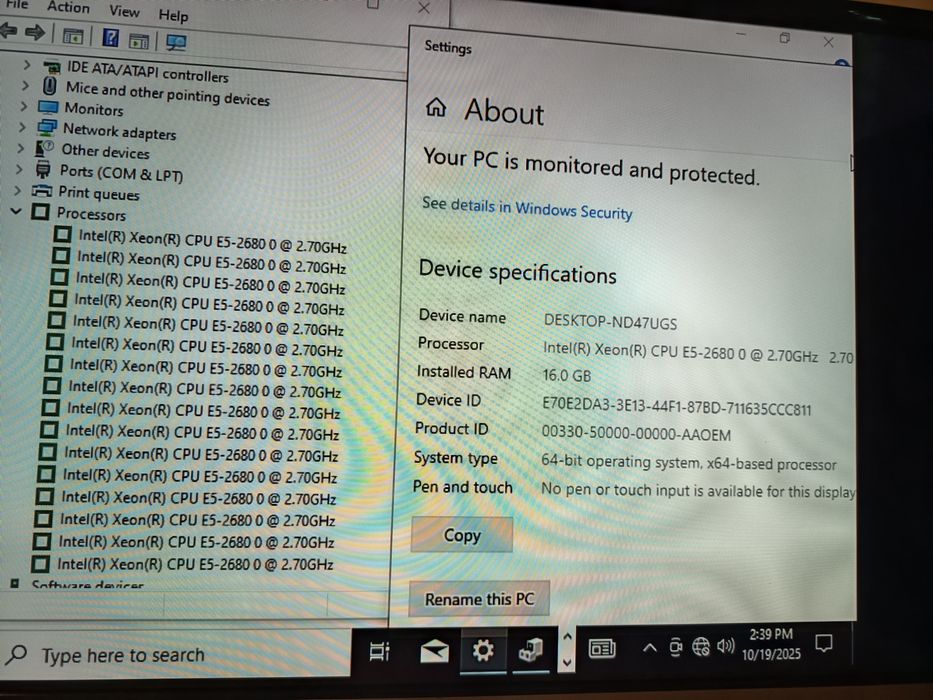
Task: Select the Other devices tree label
Action: click(105, 152)
